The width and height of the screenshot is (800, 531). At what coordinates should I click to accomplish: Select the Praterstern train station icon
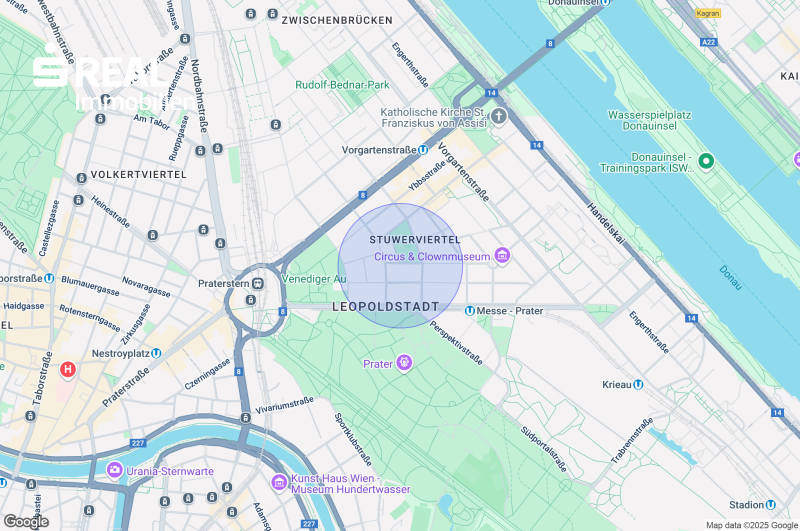tap(258, 284)
